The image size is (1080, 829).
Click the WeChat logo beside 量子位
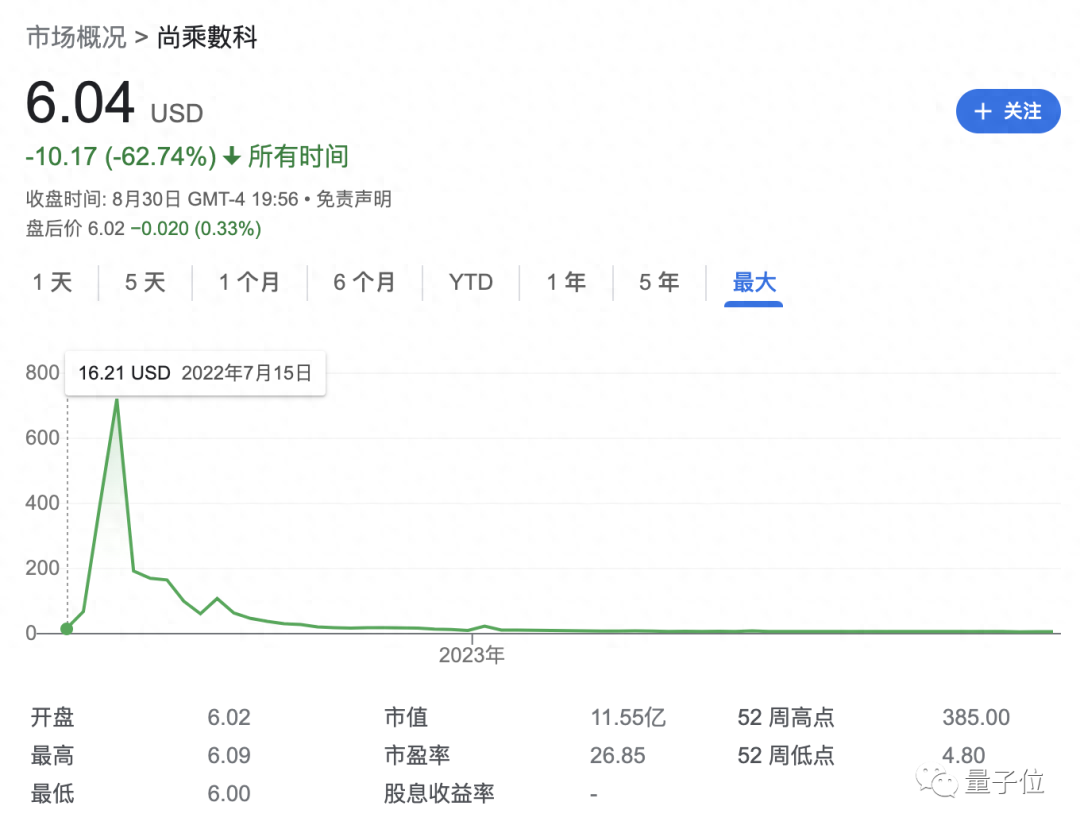939,781
